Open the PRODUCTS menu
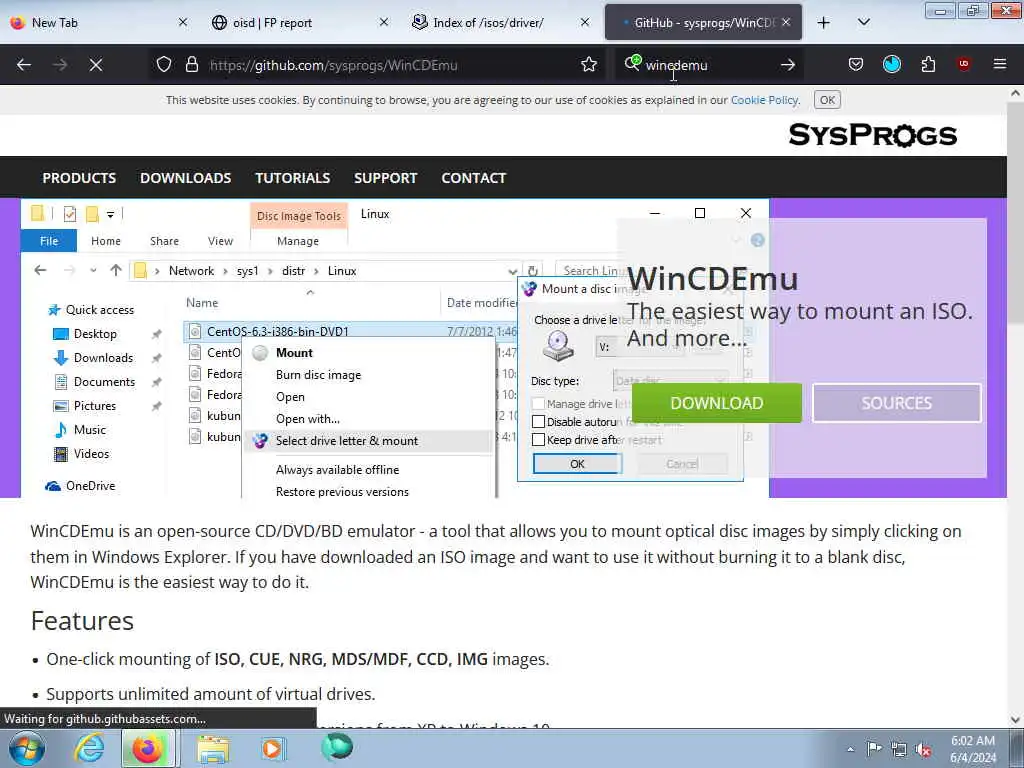 point(79,178)
